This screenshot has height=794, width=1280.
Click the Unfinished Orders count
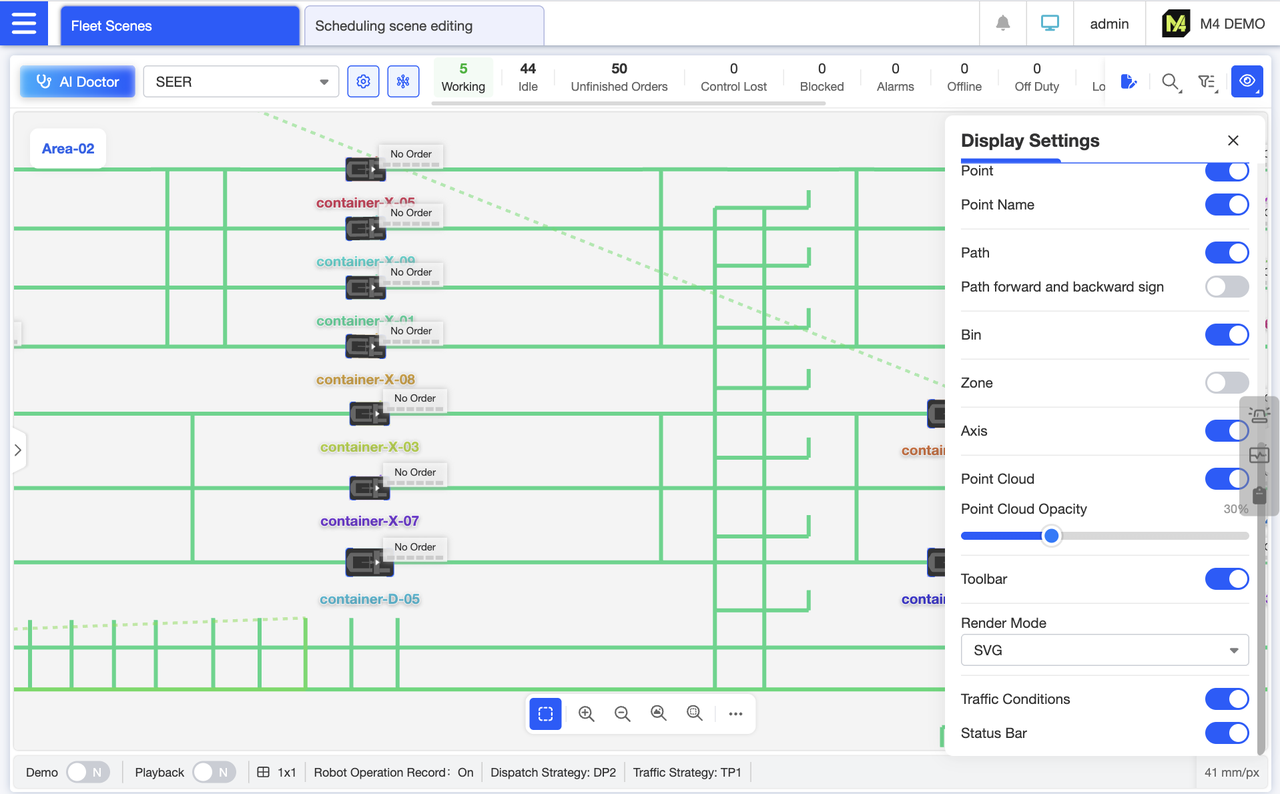(618, 77)
